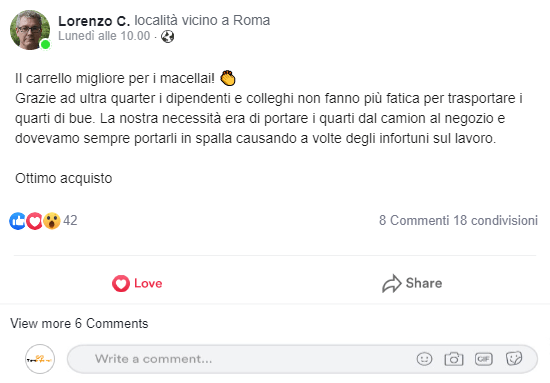Click the red heart reaction icon
The width and height of the screenshot is (550, 383).
[x=35, y=221]
